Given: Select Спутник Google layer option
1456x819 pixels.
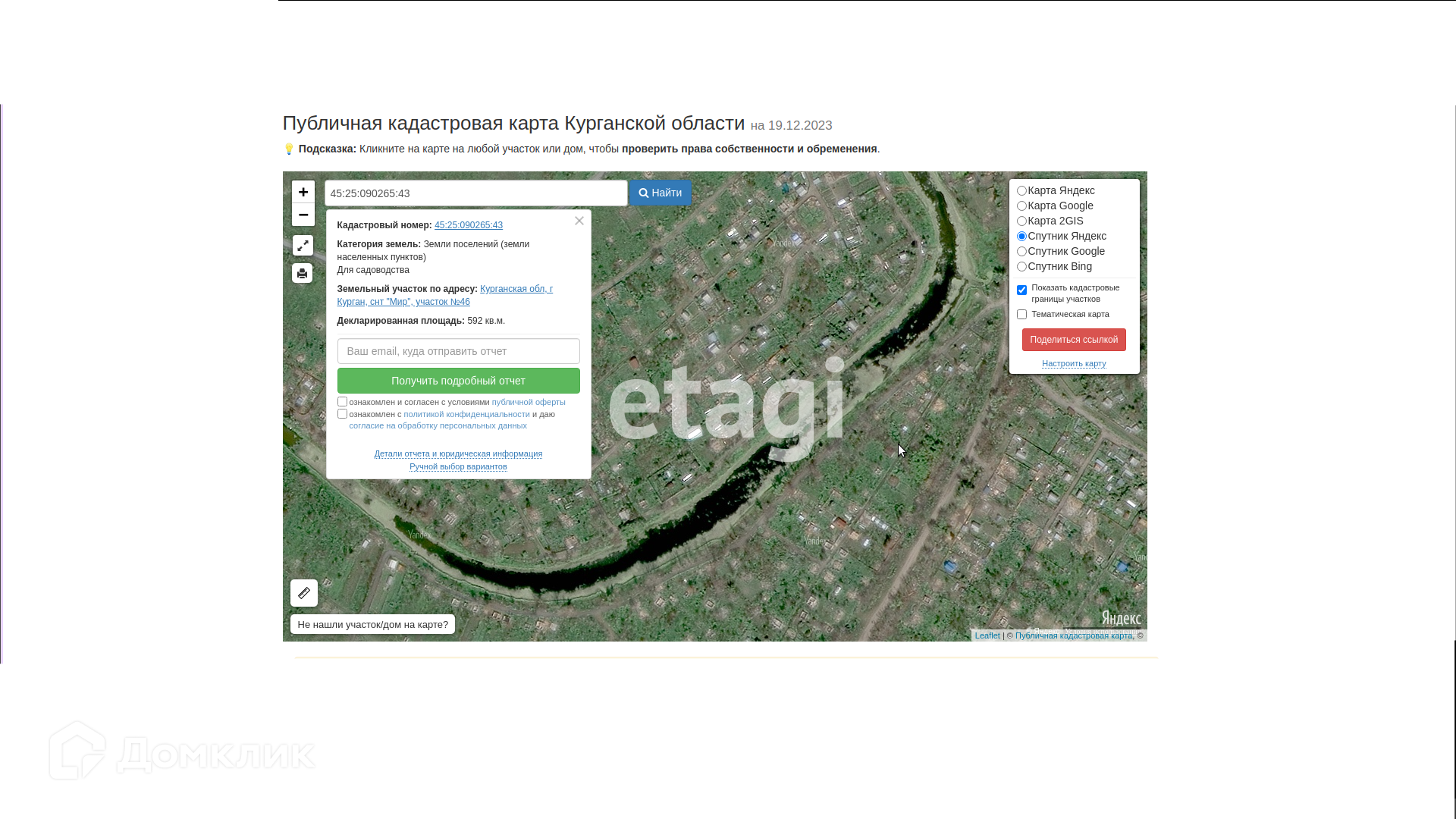Looking at the screenshot, I should tap(1021, 252).
